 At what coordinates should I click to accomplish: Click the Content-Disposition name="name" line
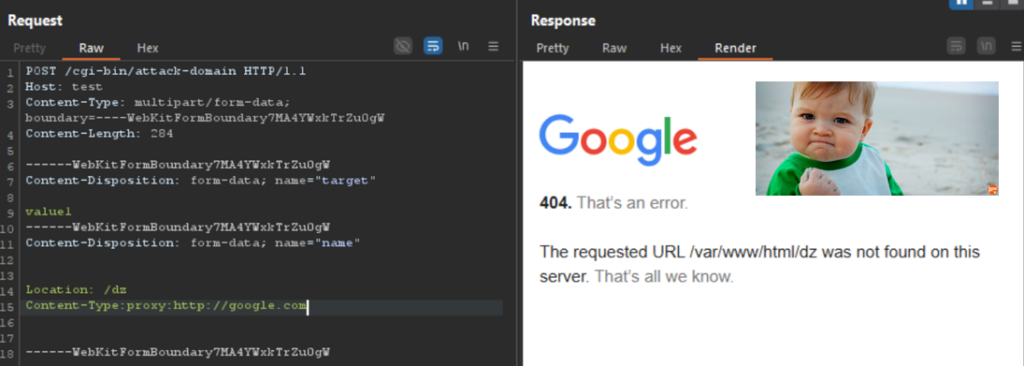[193, 243]
